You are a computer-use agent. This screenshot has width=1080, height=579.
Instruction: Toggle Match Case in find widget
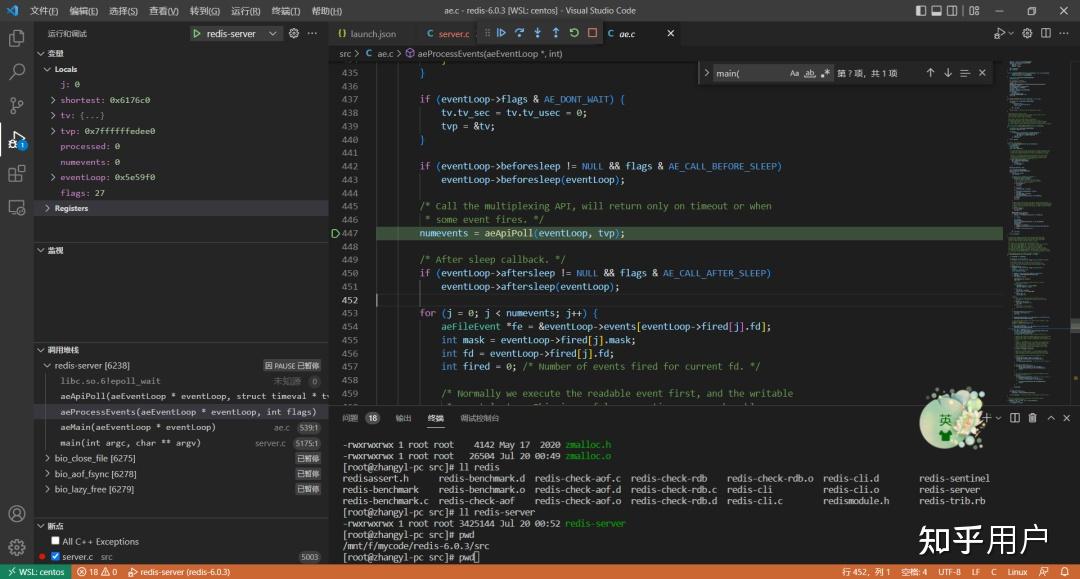(x=794, y=73)
